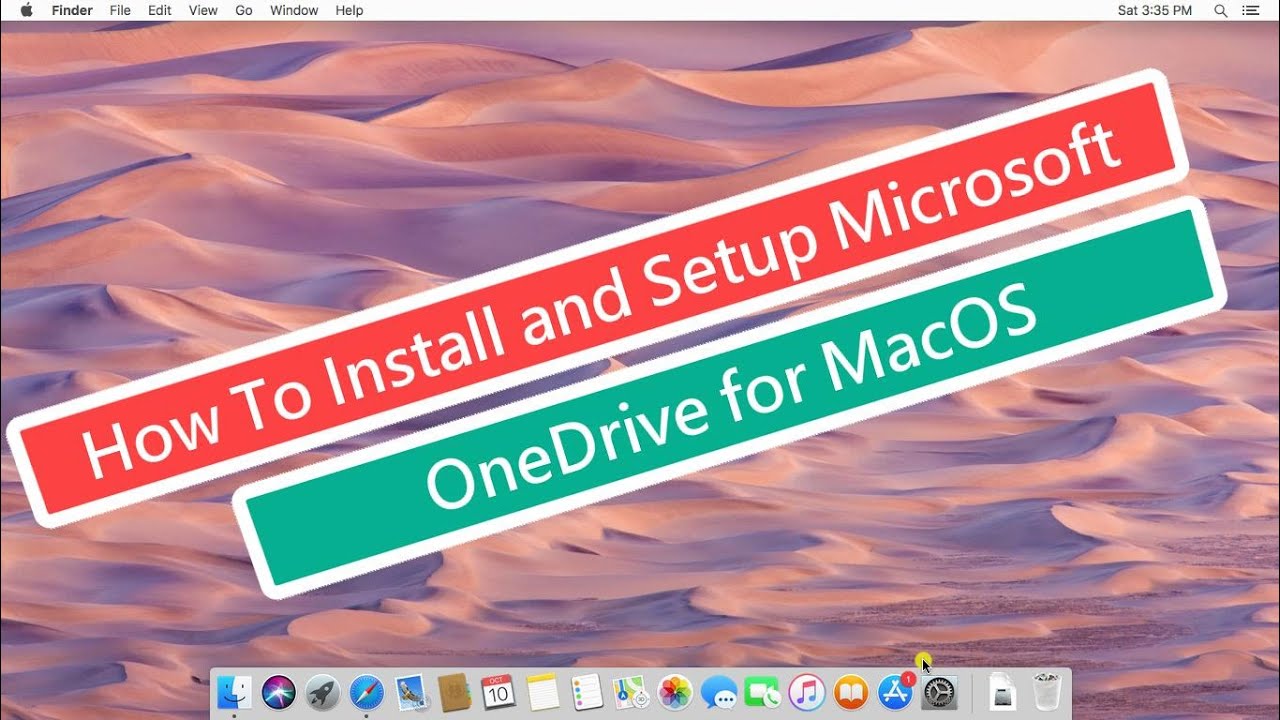Image resolution: width=1280 pixels, height=720 pixels.
Task: Open Messages blue speech bubble icon
Action: tap(719, 692)
